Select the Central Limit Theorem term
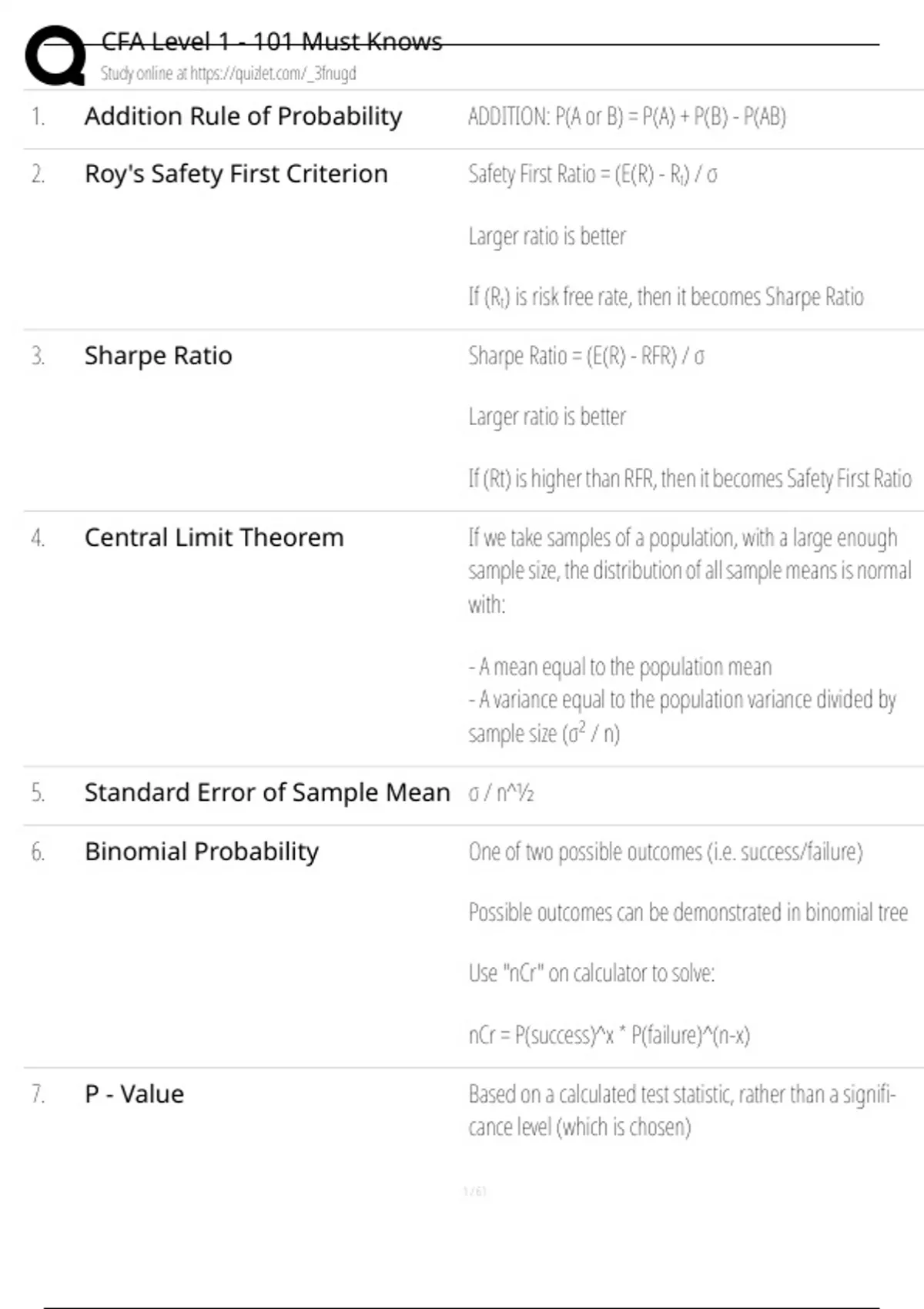This screenshot has width=924, height=1309. click(214, 537)
